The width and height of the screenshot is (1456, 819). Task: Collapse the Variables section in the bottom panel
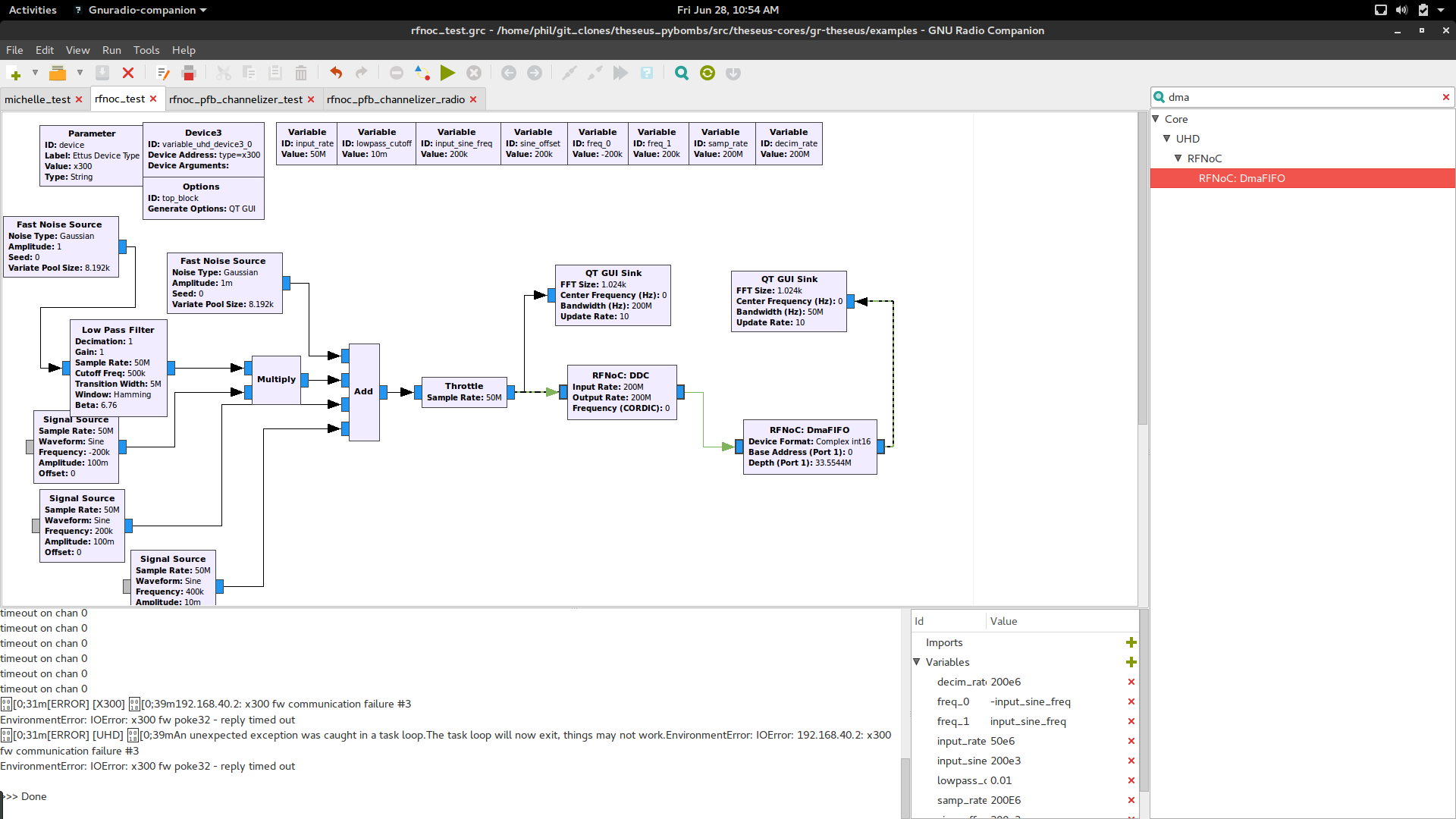[917, 662]
